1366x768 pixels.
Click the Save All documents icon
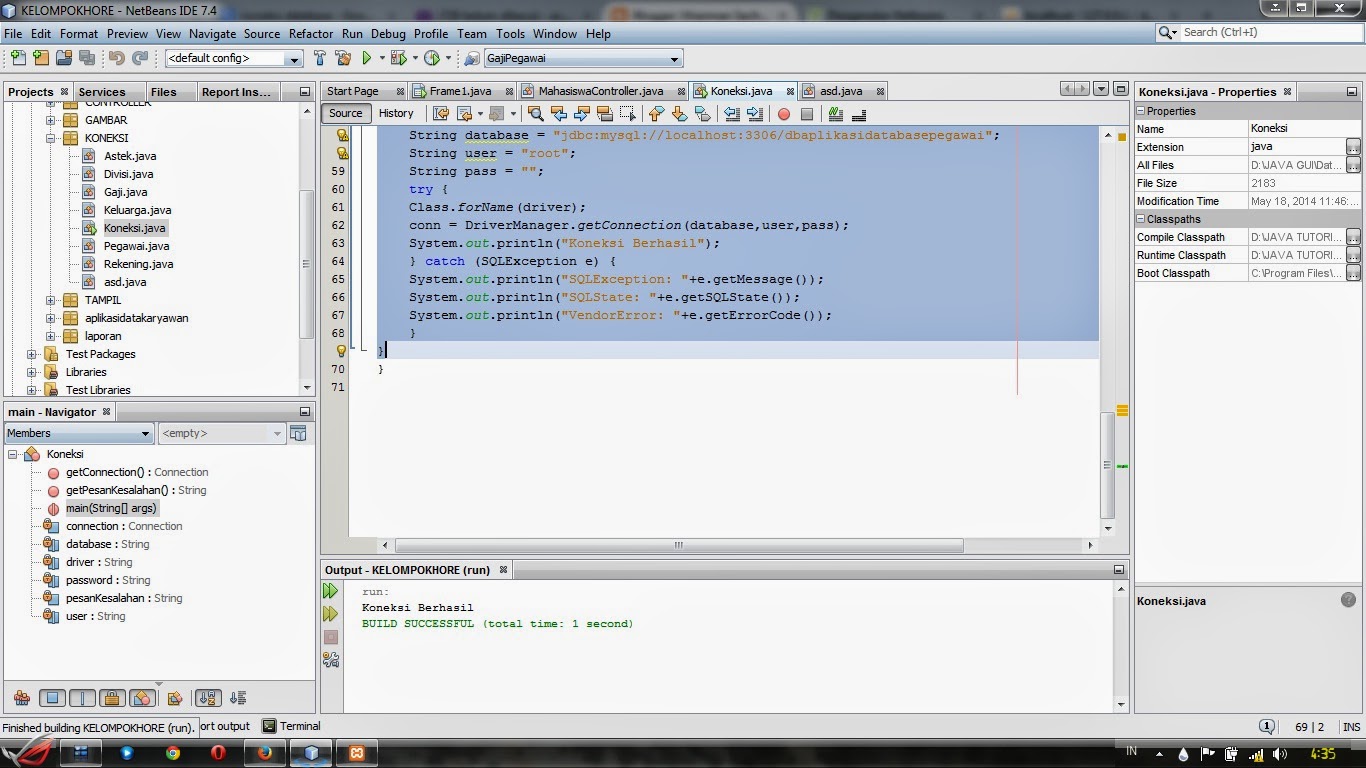coord(87,58)
